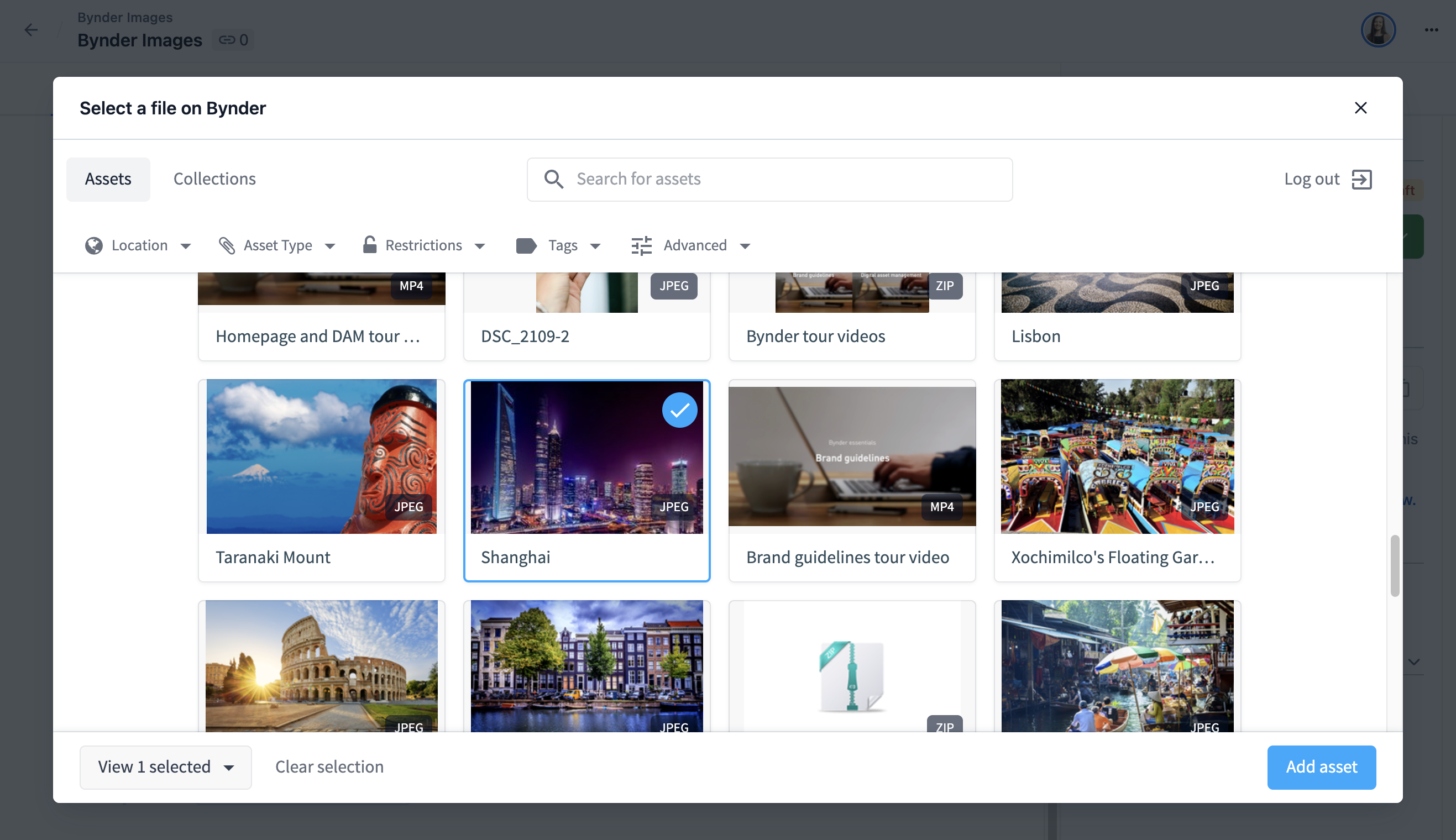This screenshot has height=840, width=1456.
Task: Click the MP4 badge on Brand guidelines video
Action: tap(941, 507)
